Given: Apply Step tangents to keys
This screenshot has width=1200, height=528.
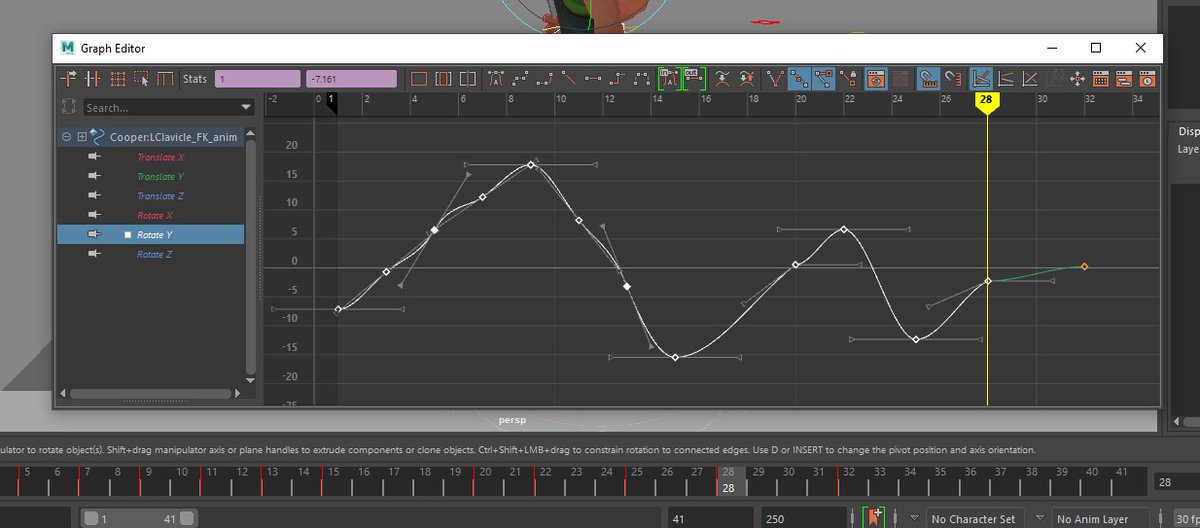Looking at the screenshot, I should tap(617, 78).
